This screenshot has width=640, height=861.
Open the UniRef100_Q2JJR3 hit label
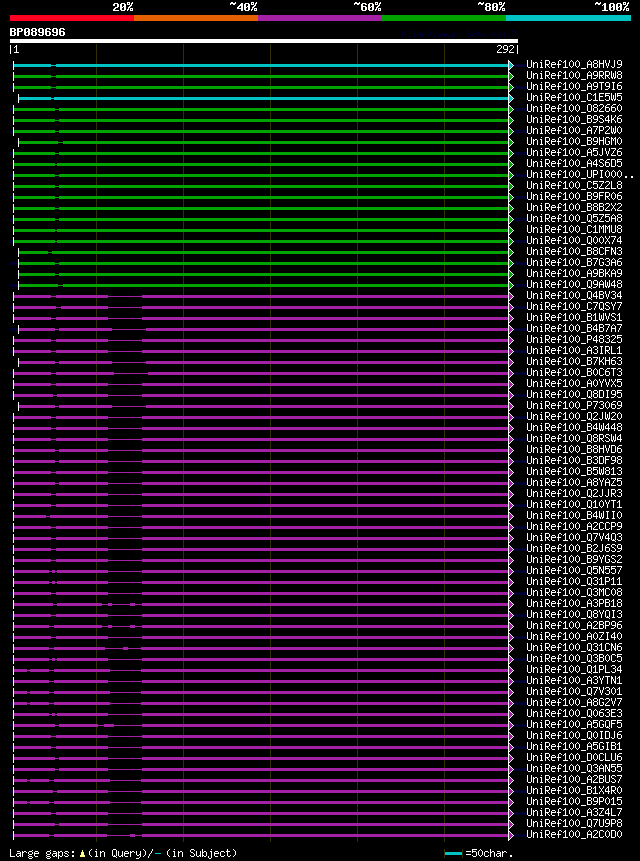[574, 493]
